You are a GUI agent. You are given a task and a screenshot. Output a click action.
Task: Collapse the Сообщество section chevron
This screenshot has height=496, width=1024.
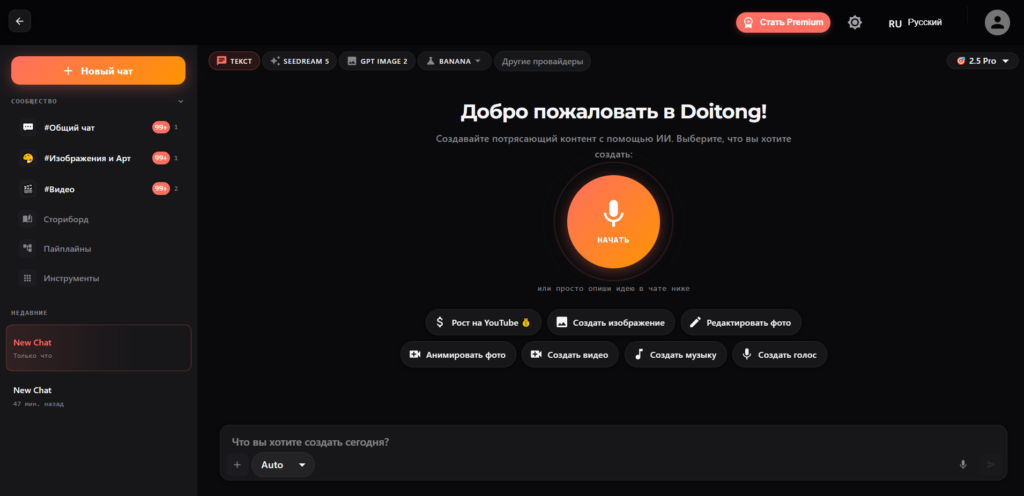tap(181, 101)
